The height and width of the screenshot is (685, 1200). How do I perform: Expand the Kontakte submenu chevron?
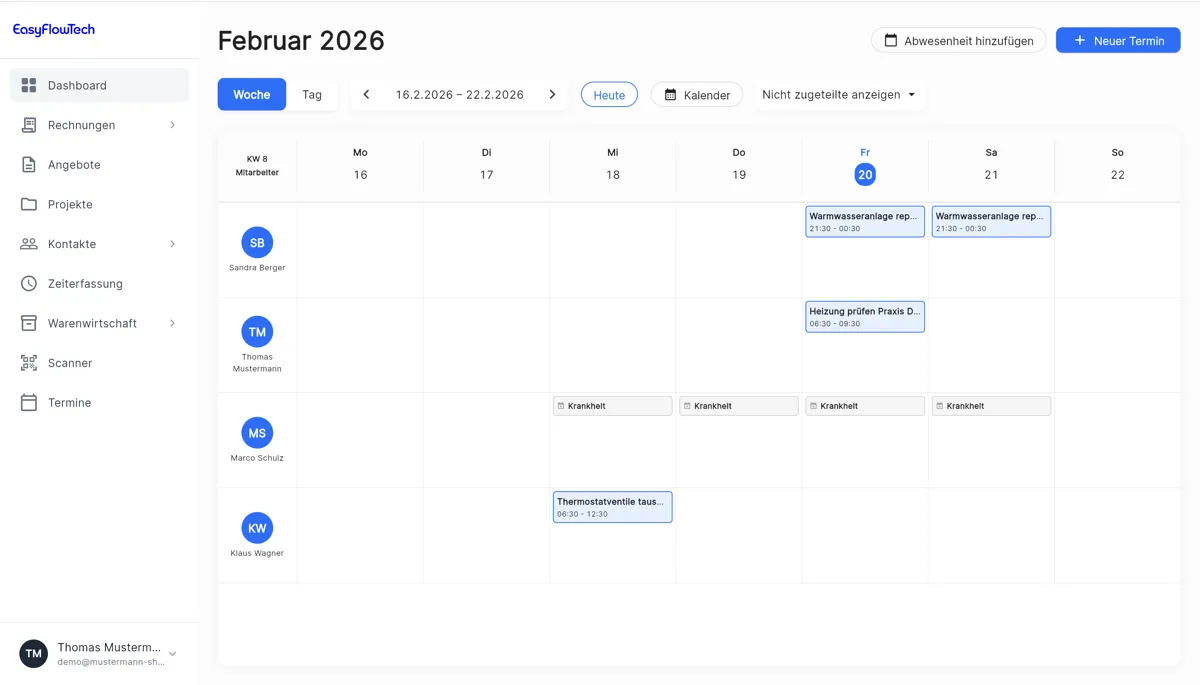pos(172,244)
